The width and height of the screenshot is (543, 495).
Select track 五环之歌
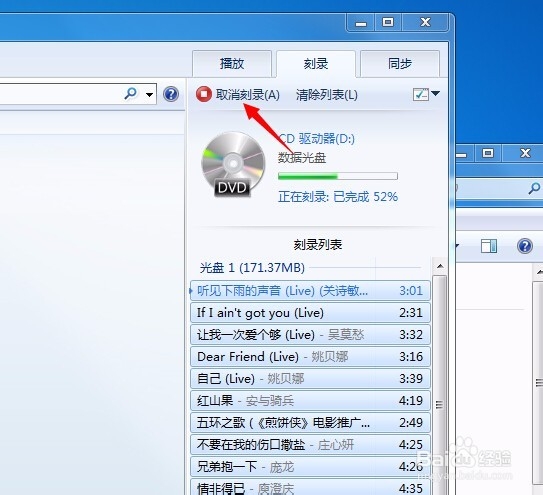(310, 423)
